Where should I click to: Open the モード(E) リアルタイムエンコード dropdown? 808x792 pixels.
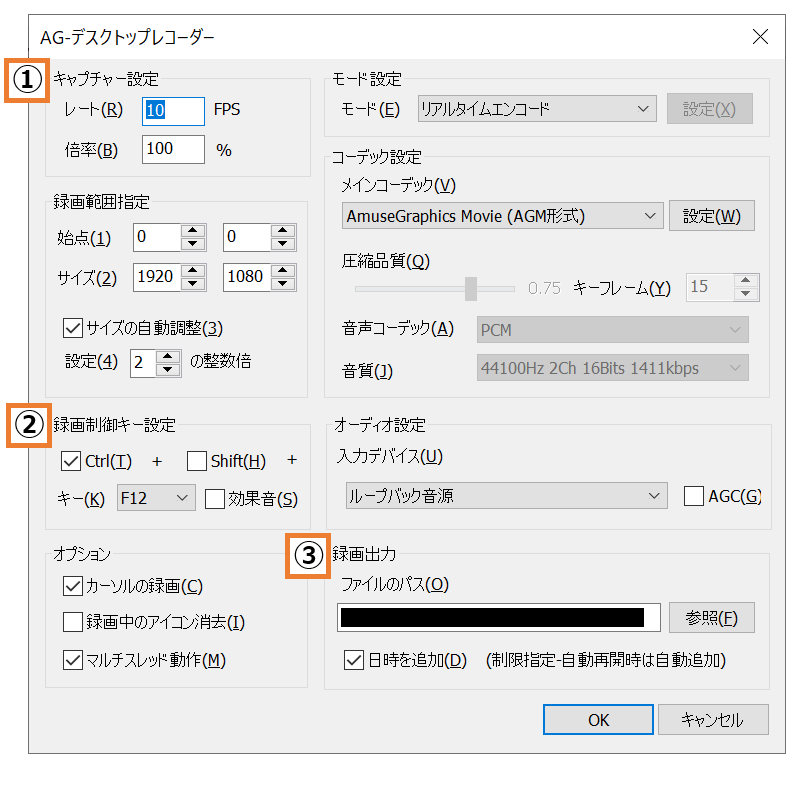(537, 109)
